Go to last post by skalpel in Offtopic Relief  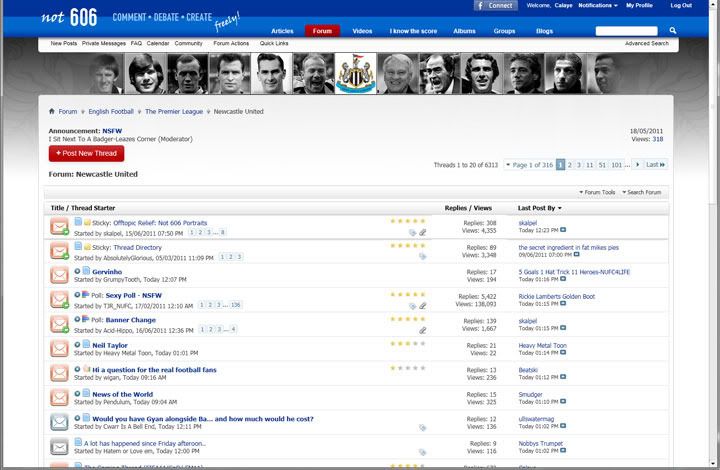click(x=563, y=230)
